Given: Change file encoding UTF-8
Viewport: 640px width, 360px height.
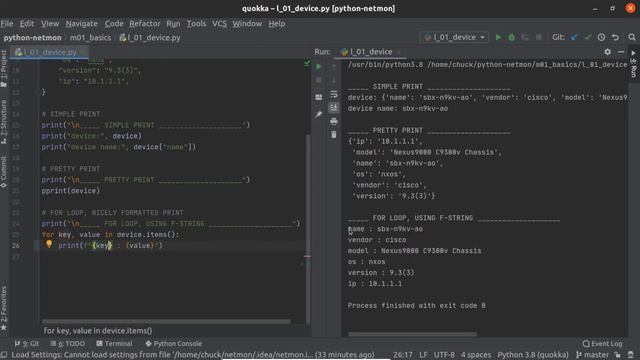Looking at the screenshot, I should 444,355.
